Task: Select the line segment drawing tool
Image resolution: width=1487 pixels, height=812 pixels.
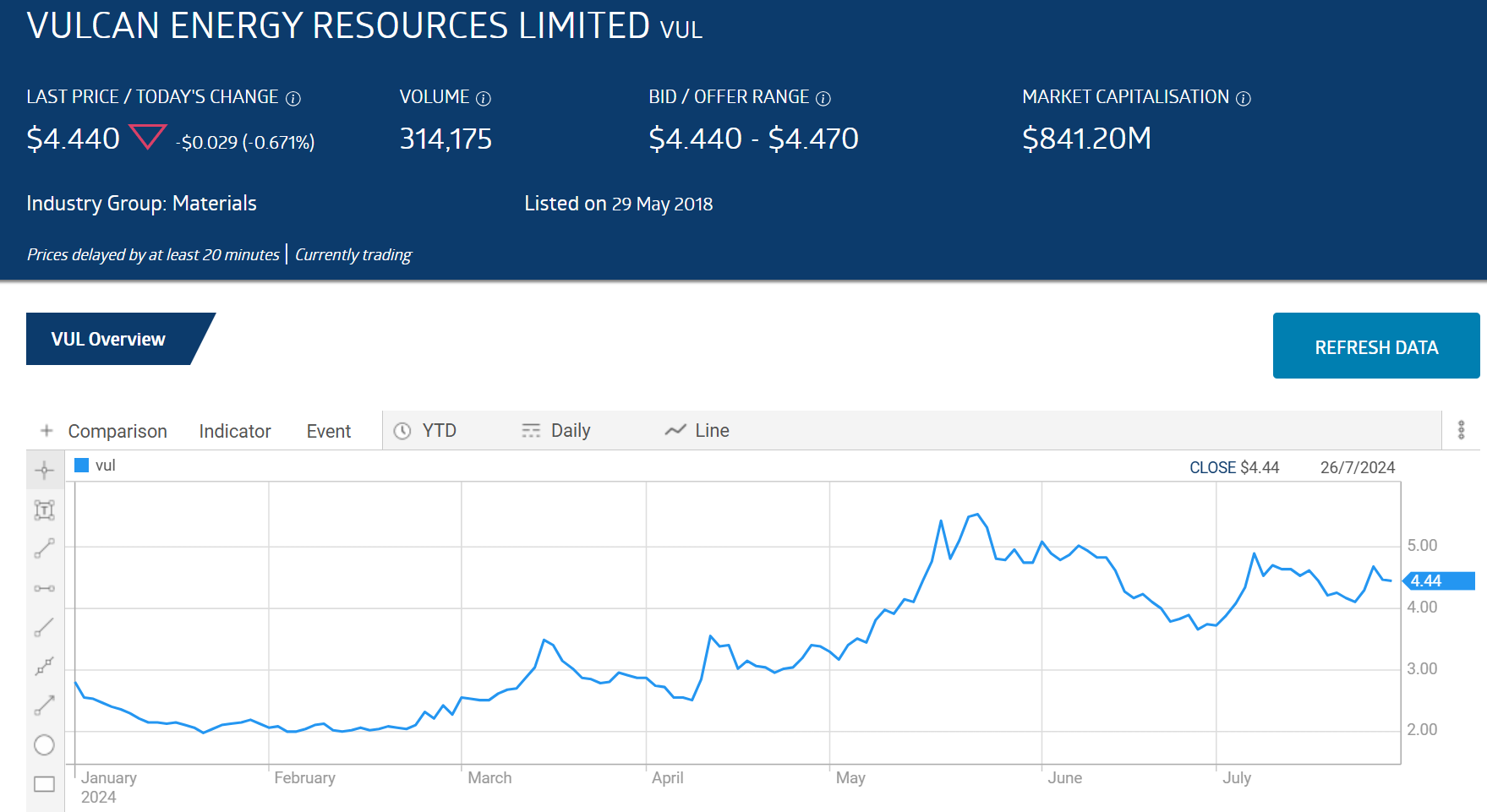Action: 45,548
